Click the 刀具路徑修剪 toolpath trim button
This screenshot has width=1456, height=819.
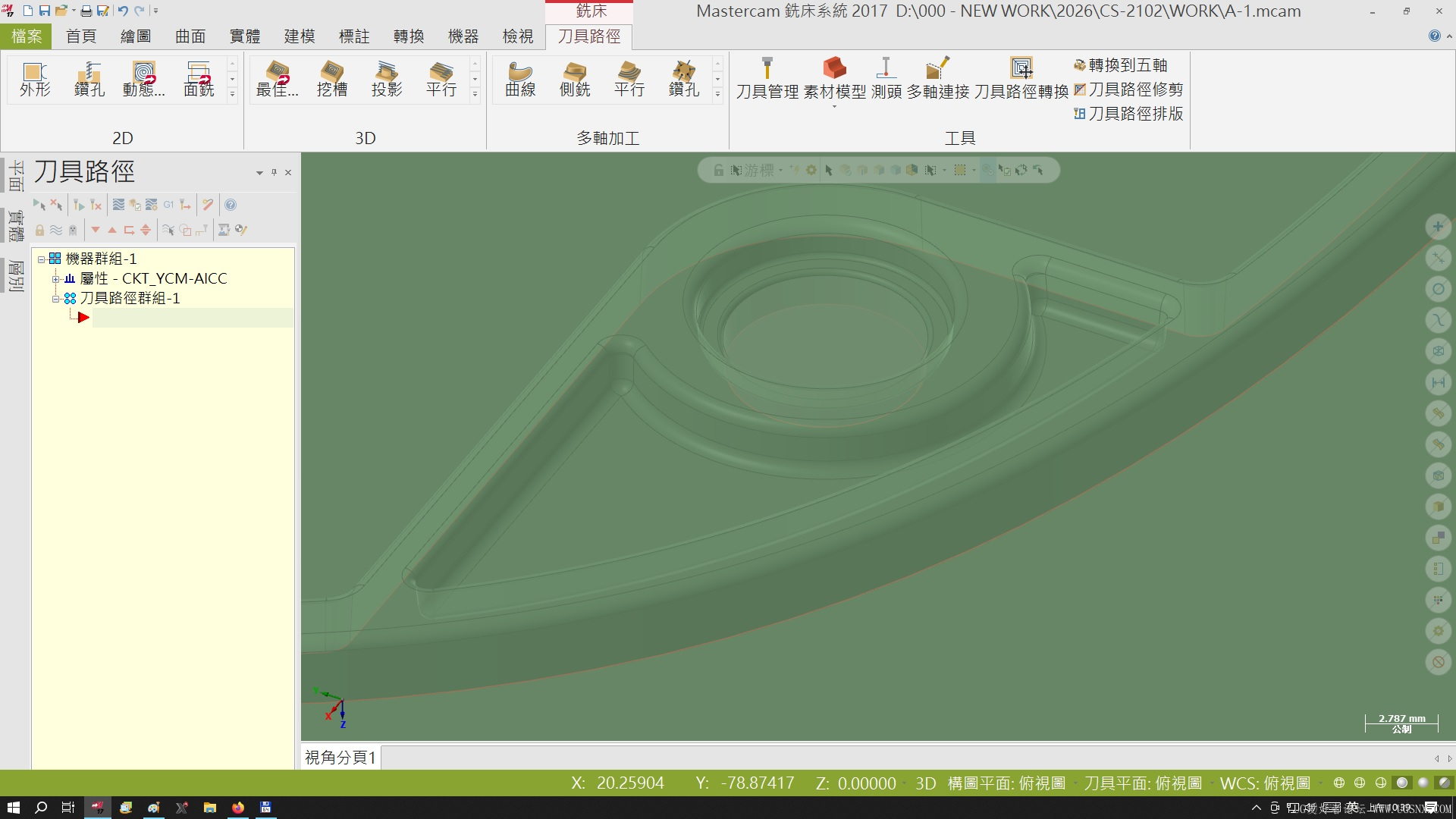[1128, 89]
